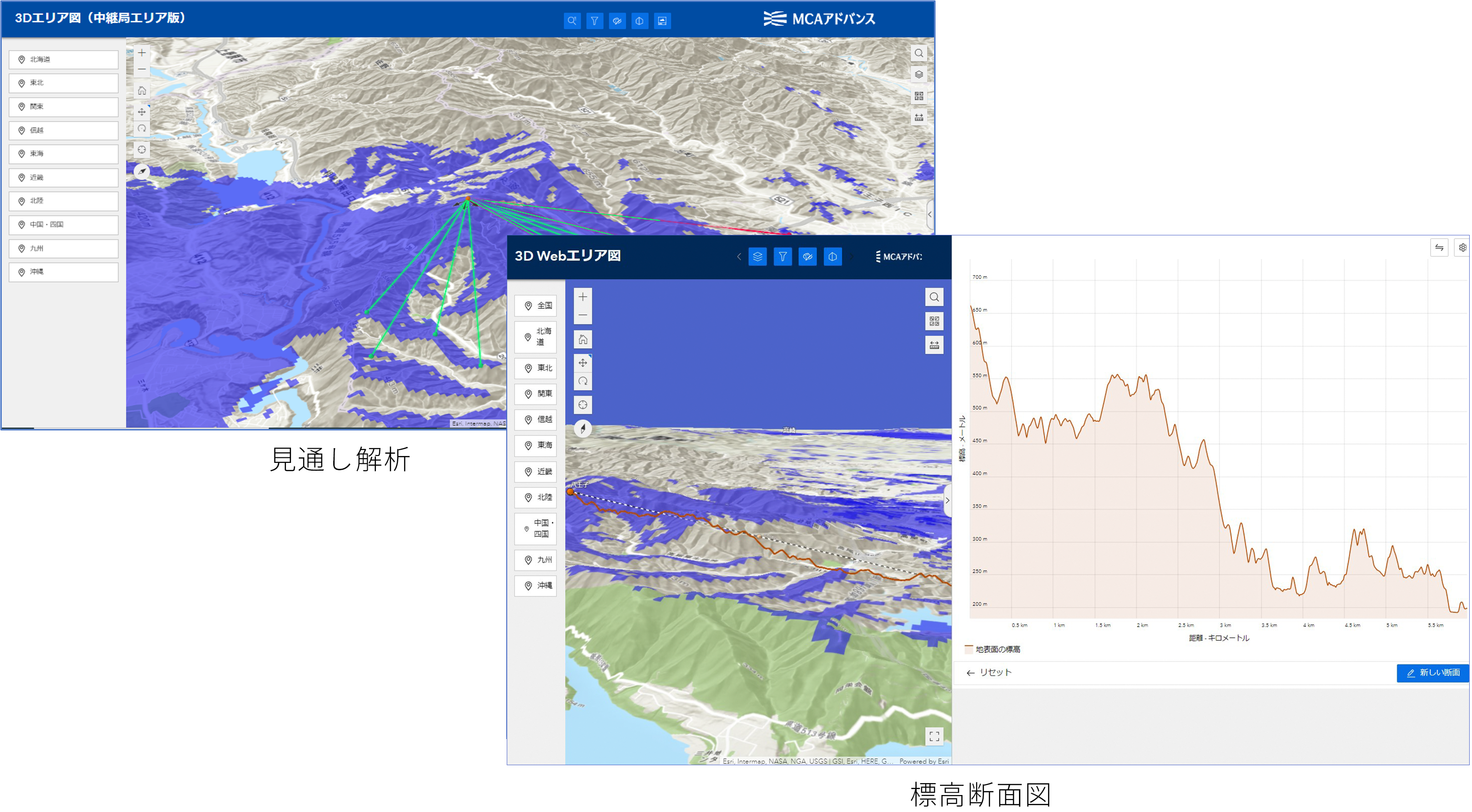Screen dimensions: 1472x812
Task: Open the paint palette style tool
Action: (x=807, y=257)
